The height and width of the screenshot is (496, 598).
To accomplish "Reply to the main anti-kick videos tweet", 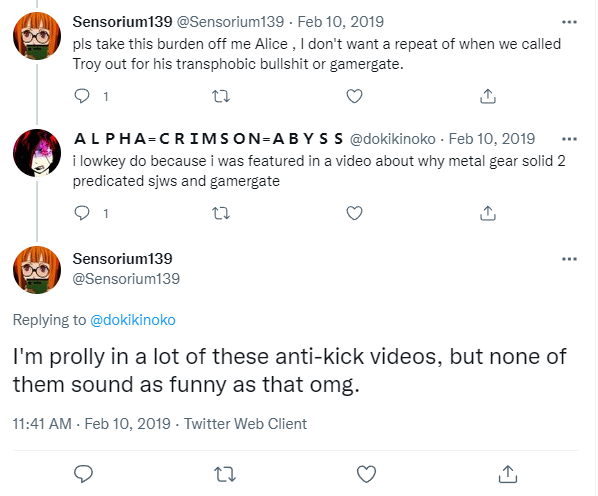I will 83,474.
